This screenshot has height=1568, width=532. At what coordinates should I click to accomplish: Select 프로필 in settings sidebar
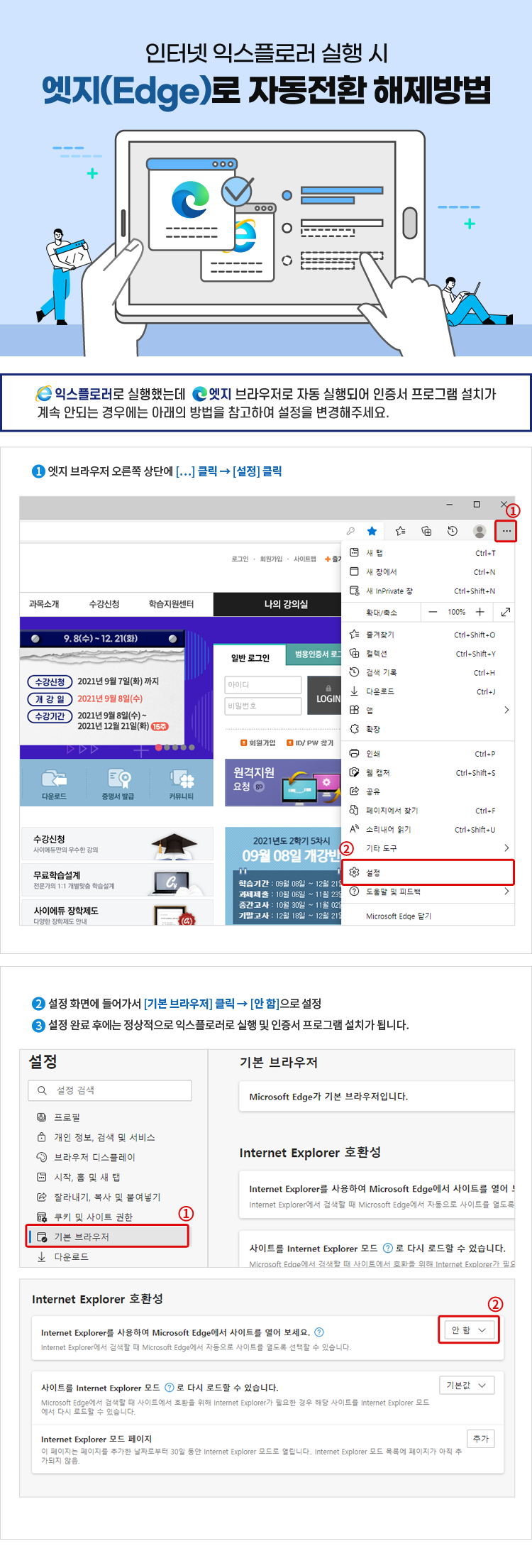[x=67, y=1117]
